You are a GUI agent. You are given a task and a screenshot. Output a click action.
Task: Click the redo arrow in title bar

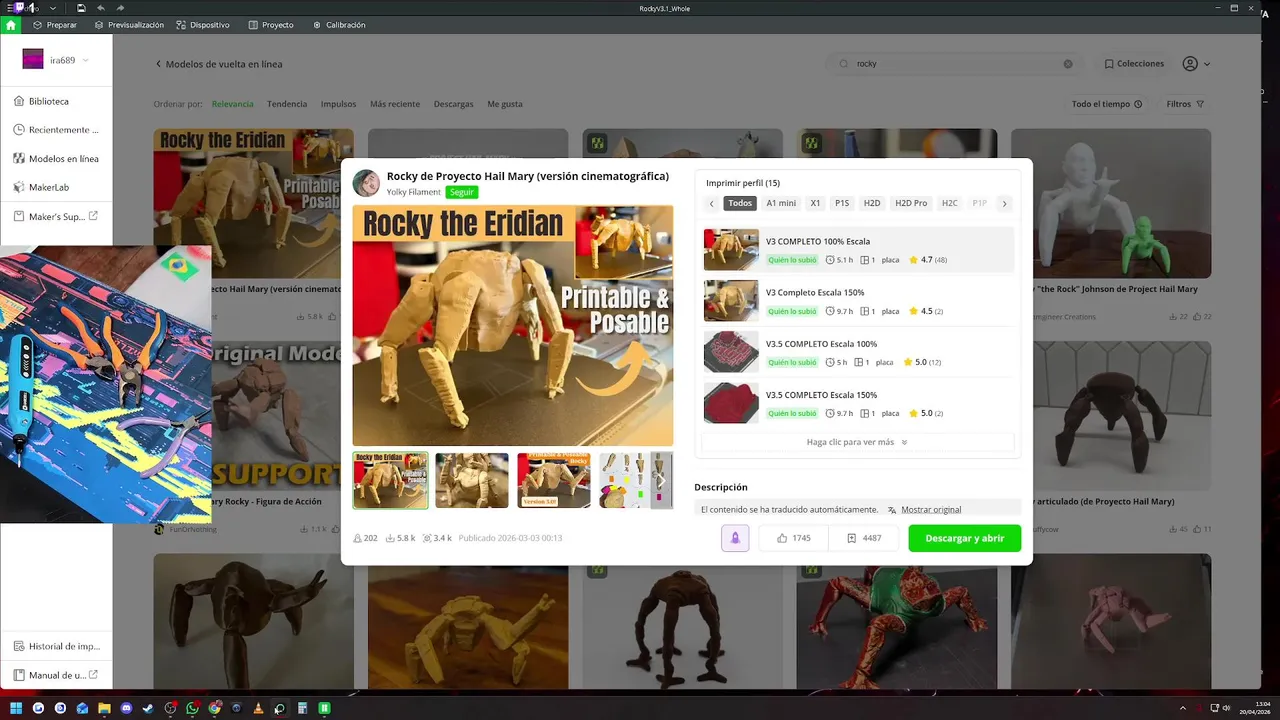coord(120,8)
